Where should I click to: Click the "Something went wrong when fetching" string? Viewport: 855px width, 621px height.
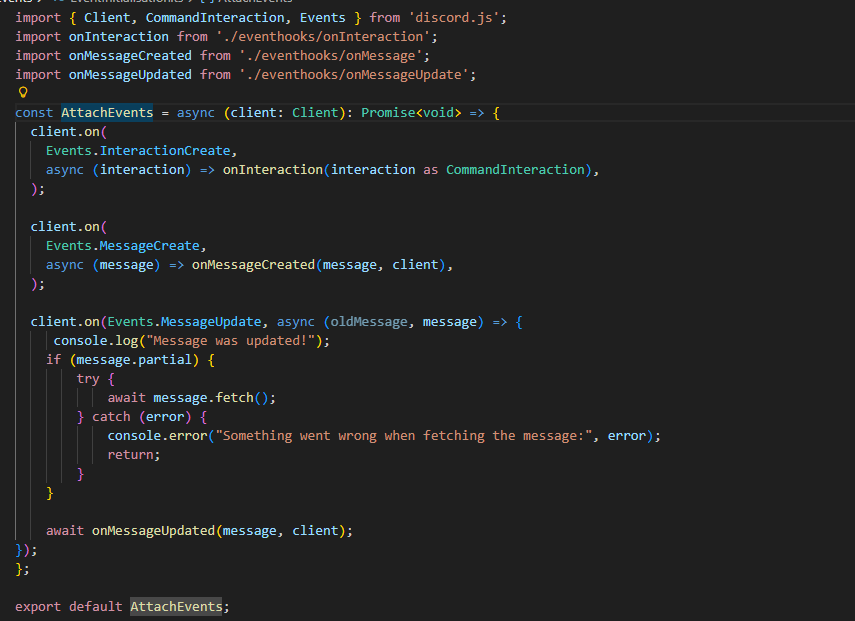tap(404, 436)
